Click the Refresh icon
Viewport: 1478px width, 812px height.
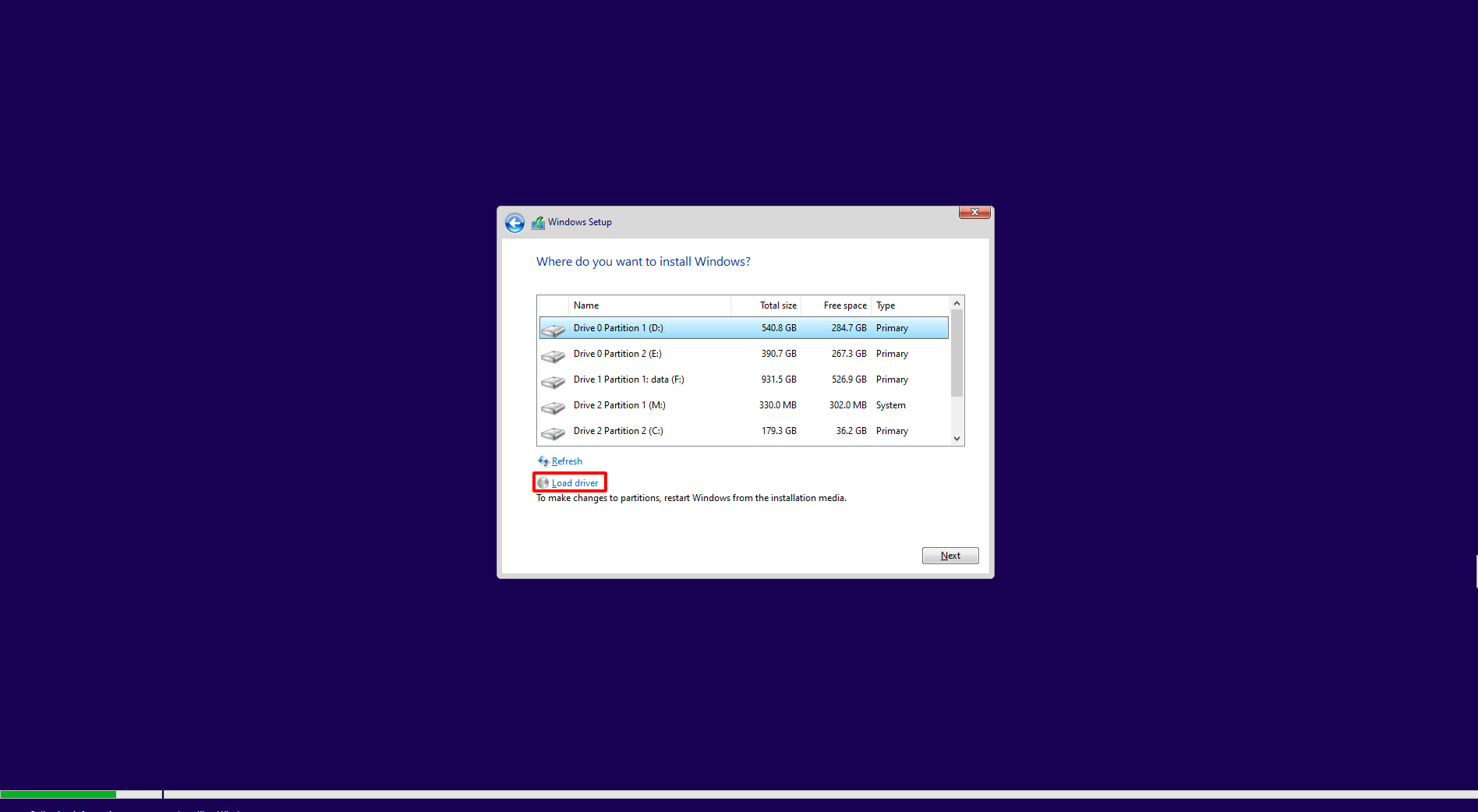[543, 461]
